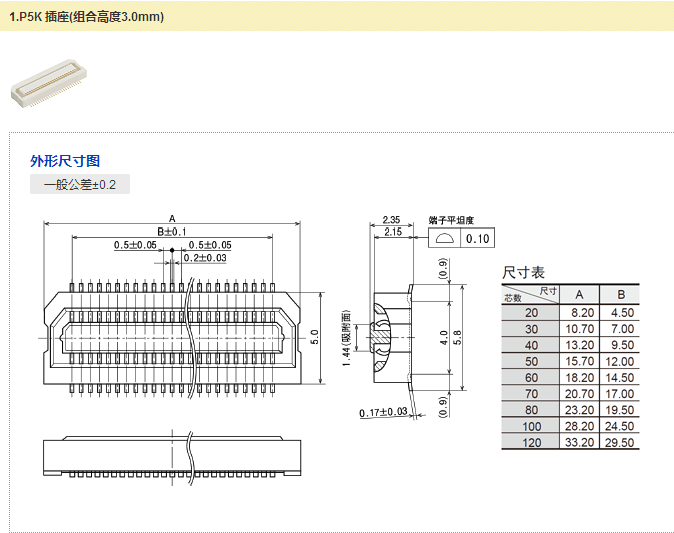Click the 12.00 value in the 50-pin row
Image resolution: width=674 pixels, height=533 pixels.
621,361
